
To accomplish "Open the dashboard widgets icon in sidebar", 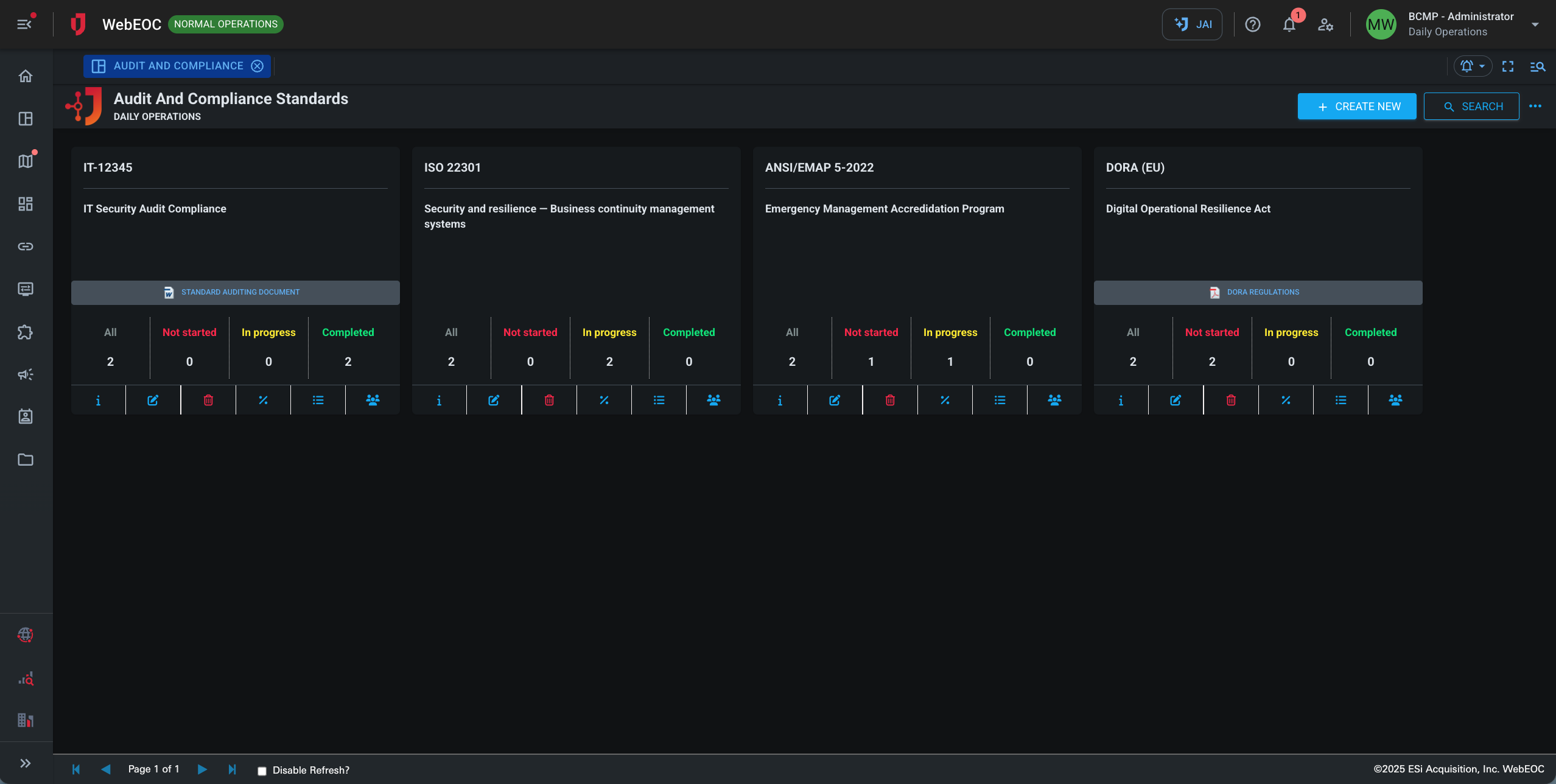I will click(x=25, y=204).
